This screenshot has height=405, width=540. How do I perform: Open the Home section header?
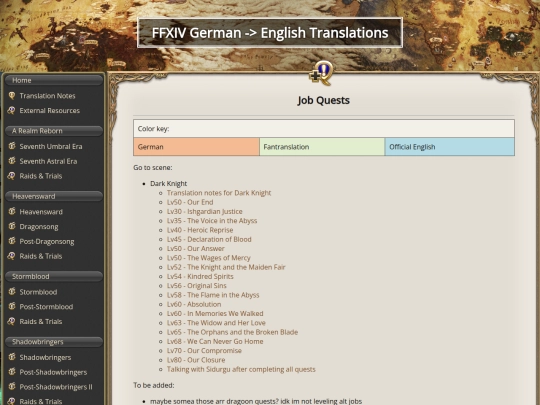tap(54, 80)
